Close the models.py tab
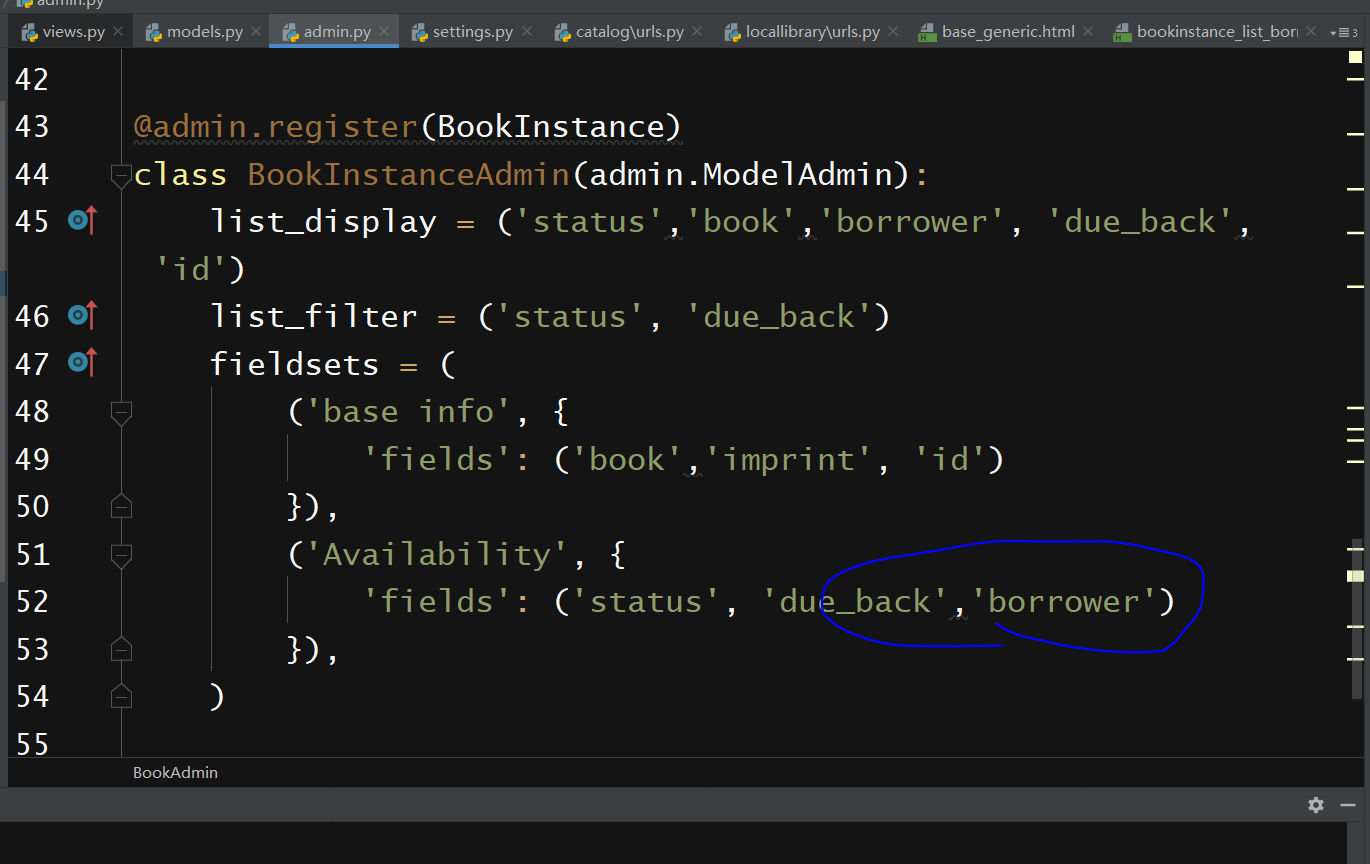The height and width of the screenshot is (864, 1370). (x=256, y=32)
